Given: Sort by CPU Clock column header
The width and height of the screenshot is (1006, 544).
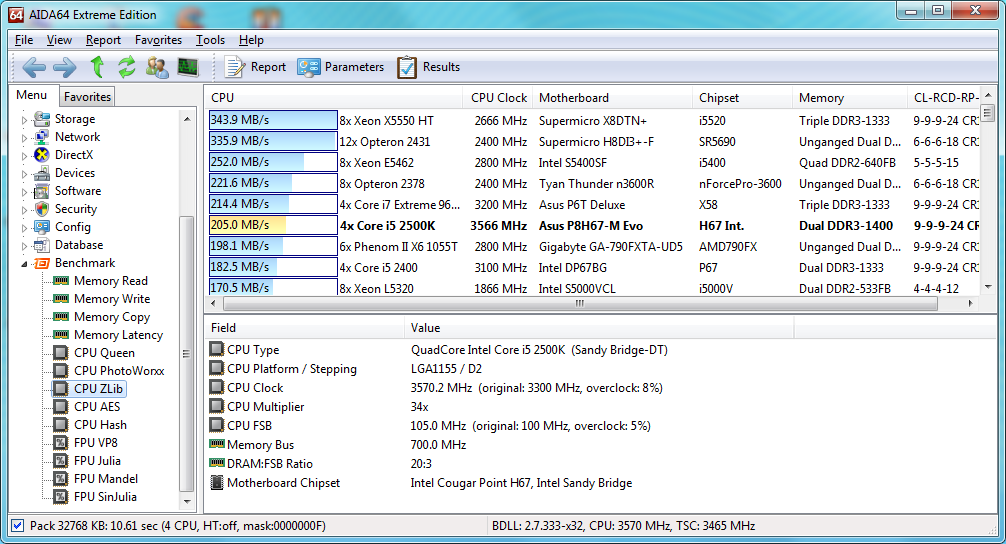Looking at the screenshot, I should point(498,98).
